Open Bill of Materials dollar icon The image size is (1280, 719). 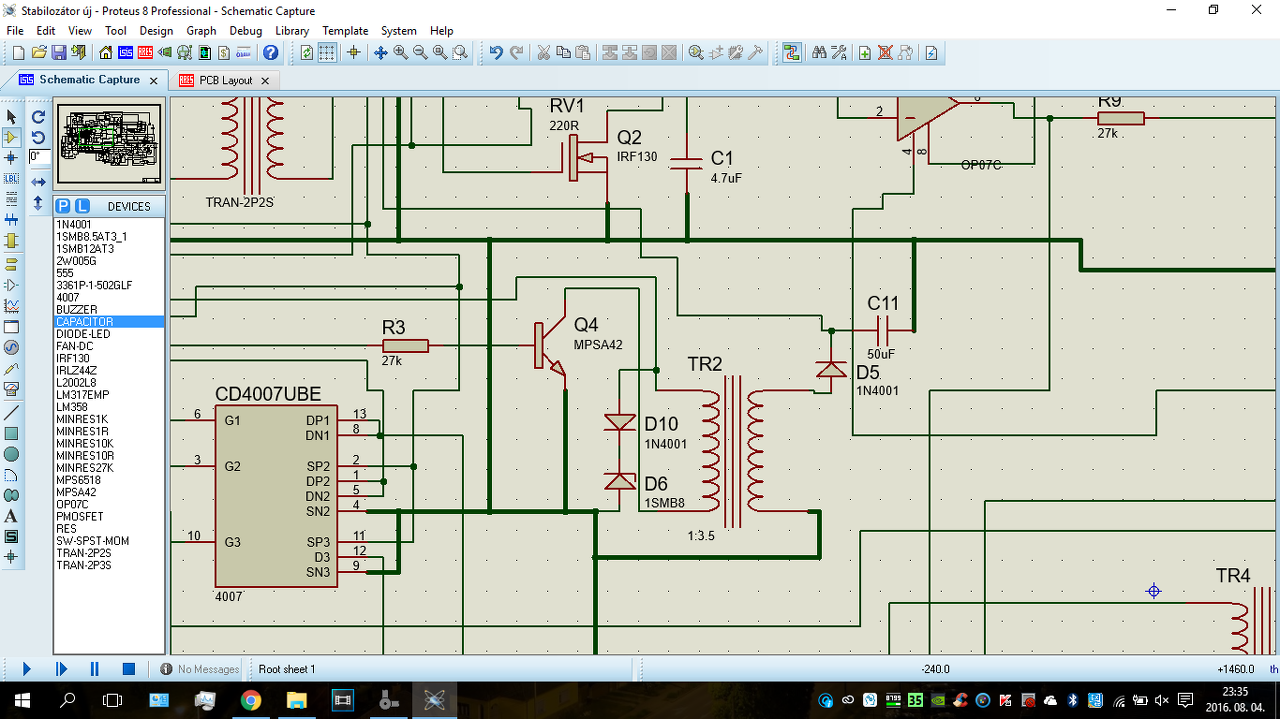(x=224, y=53)
